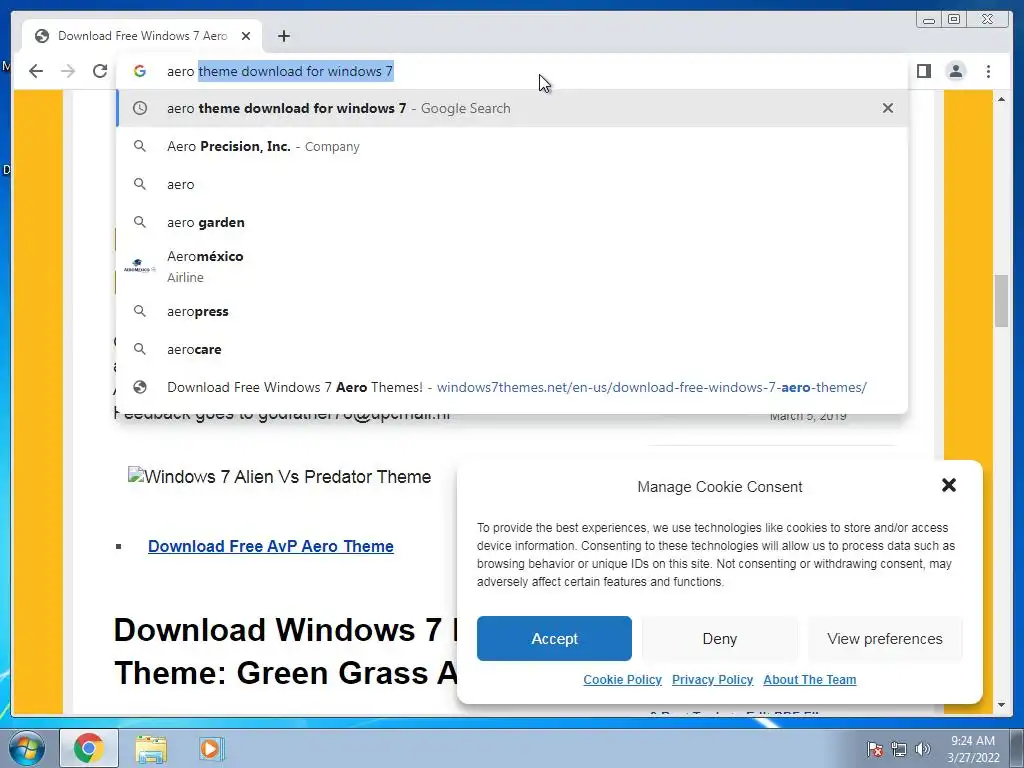
Task: Click the scrollbar up arrow
Action: [1001, 99]
